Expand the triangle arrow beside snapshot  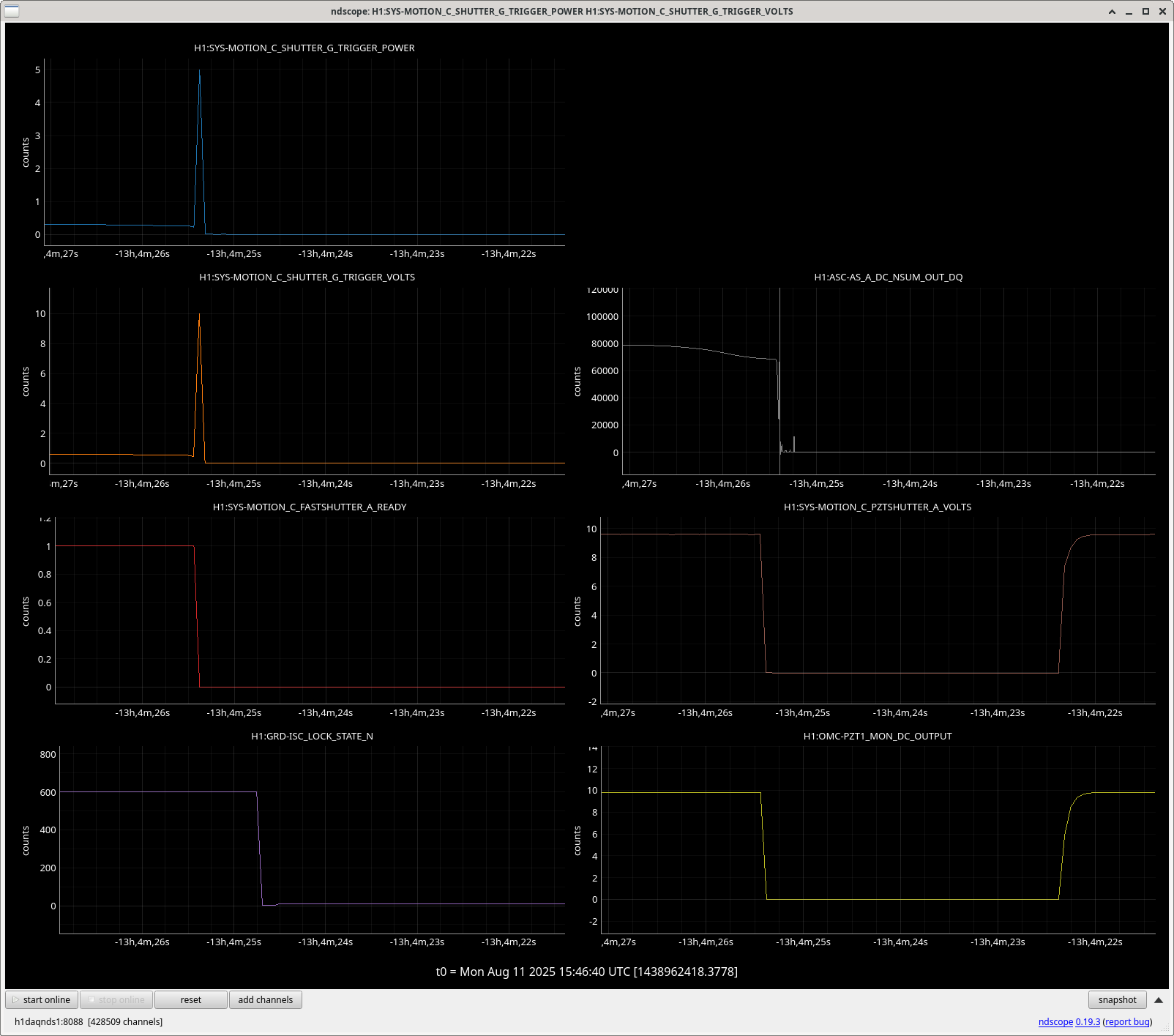(x=1159, y=999)
